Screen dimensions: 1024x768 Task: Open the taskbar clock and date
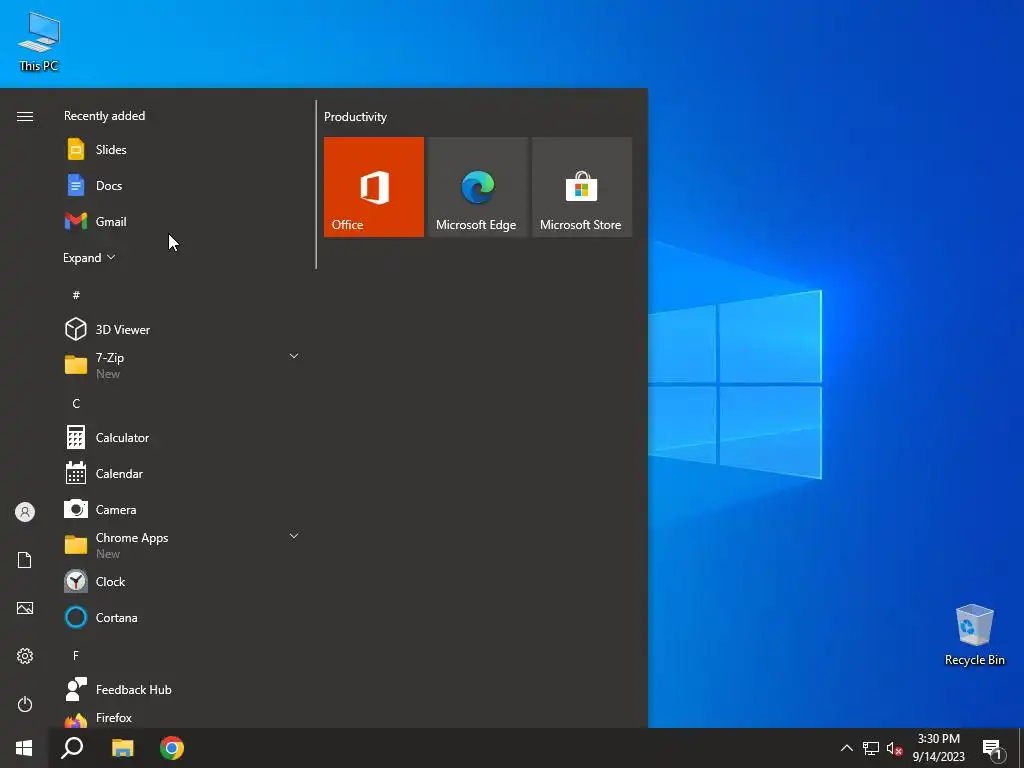938,748
